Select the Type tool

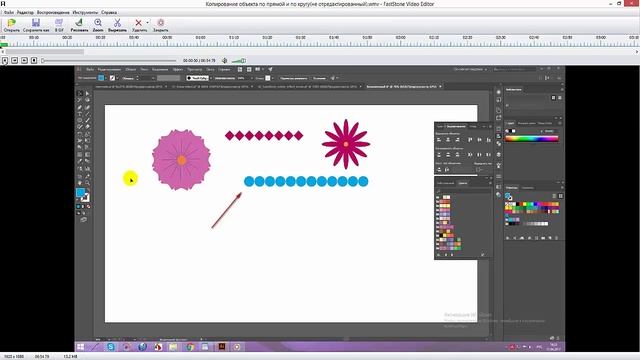tap(80, 114)
